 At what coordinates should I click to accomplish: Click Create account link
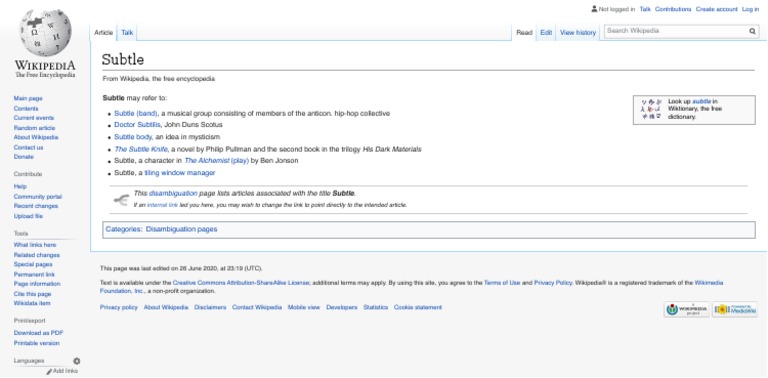point(717,9)
